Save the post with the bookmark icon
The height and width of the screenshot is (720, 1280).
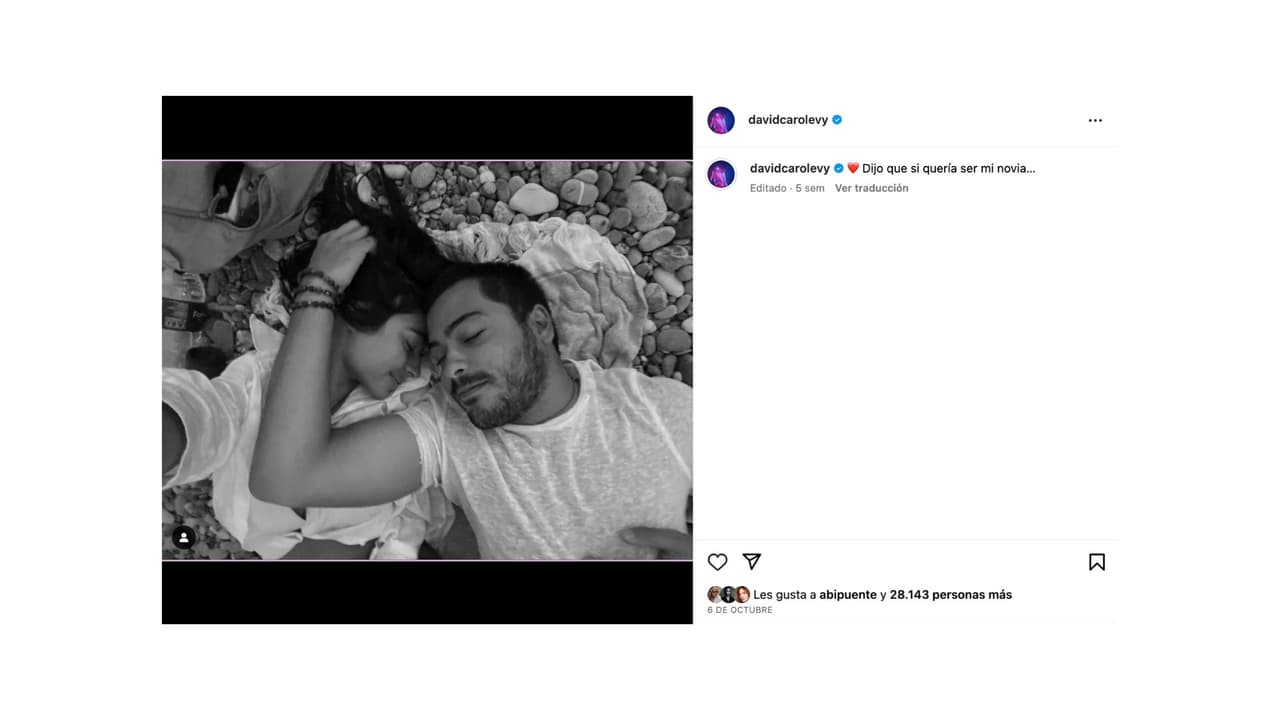(1097, 562)
